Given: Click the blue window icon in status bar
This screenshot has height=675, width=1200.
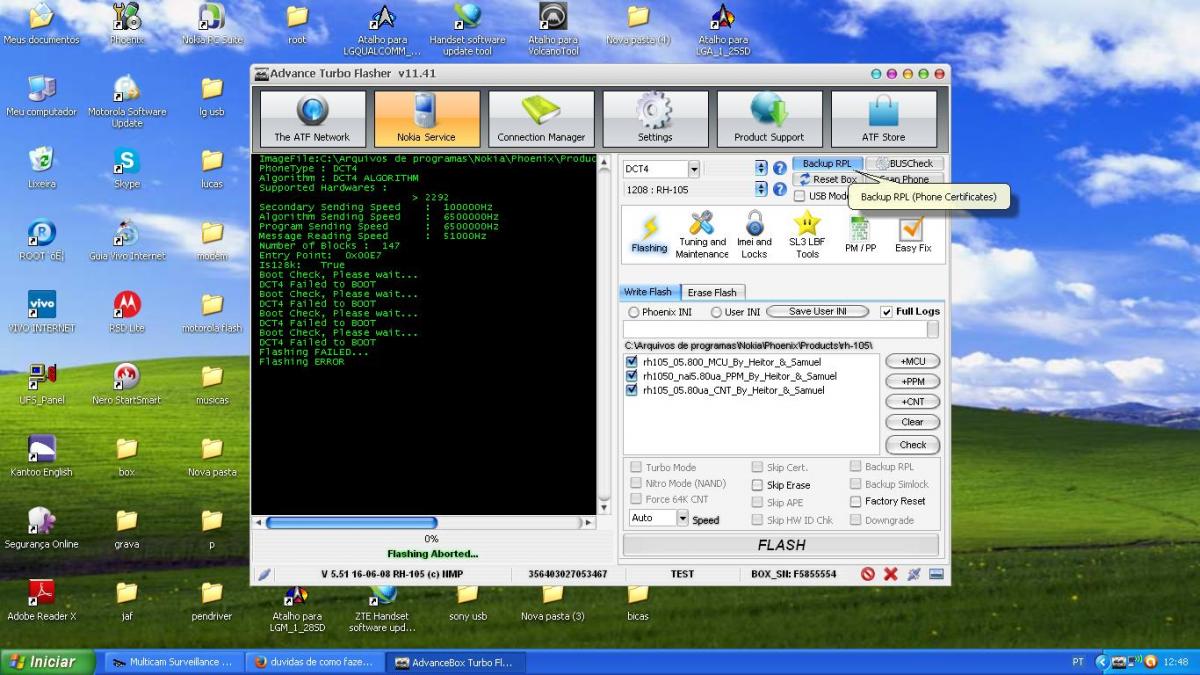Looking at the screenshot, I should tap(936, 574).
